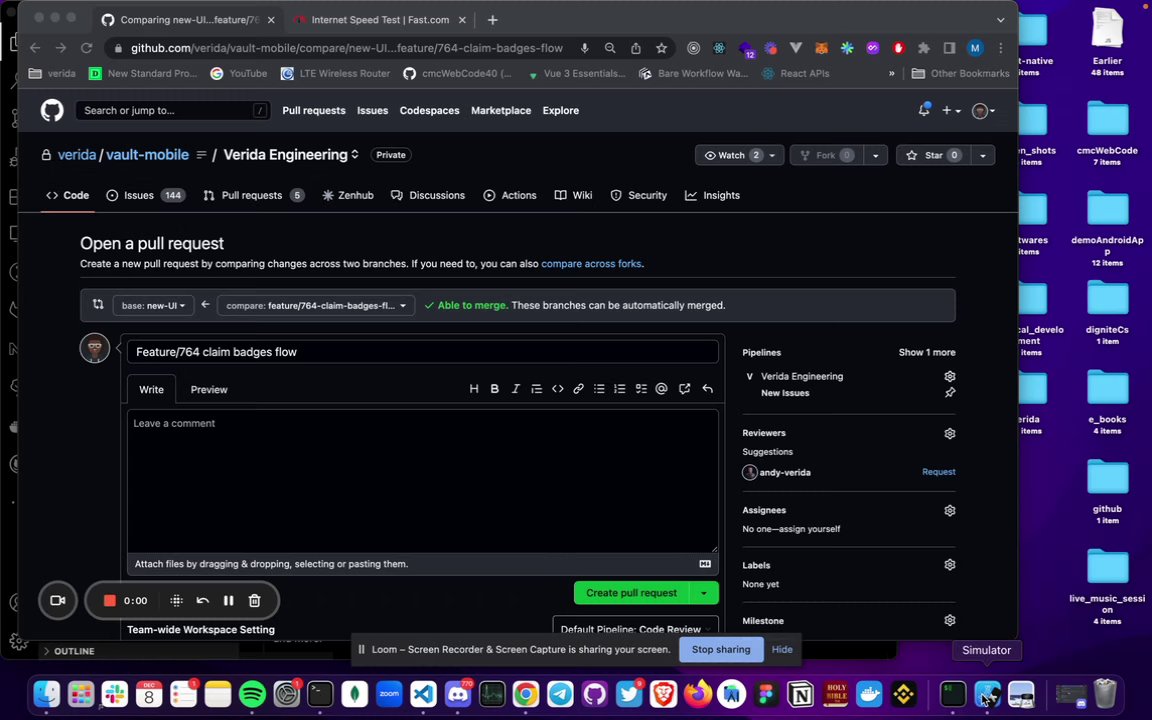The height and width of the screenshot is (720, 1152).
Task: Open Assignees settings gear
Action: [950, 511]
